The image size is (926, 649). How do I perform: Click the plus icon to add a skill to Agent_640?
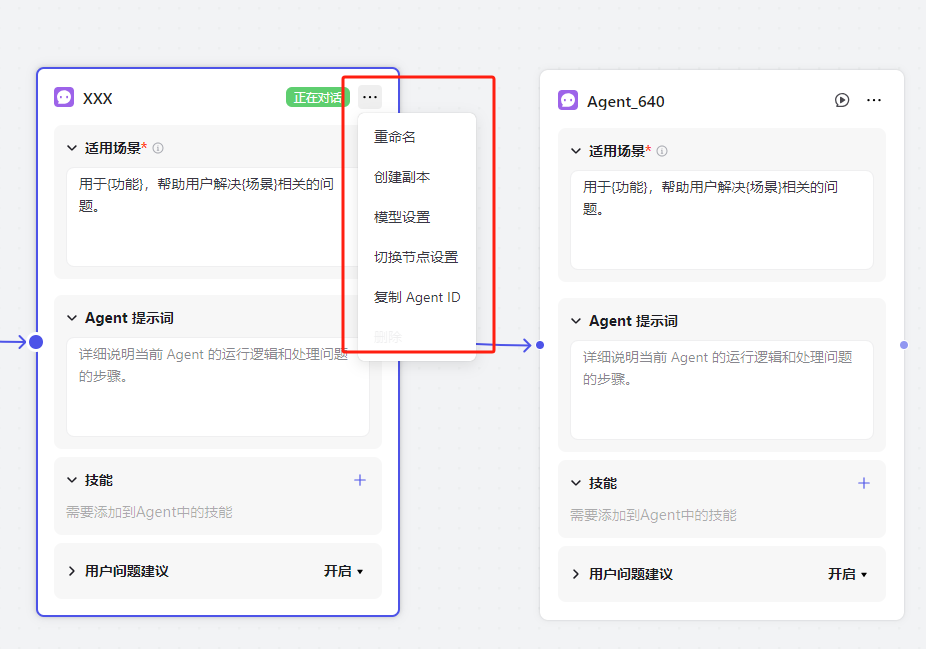864,483
